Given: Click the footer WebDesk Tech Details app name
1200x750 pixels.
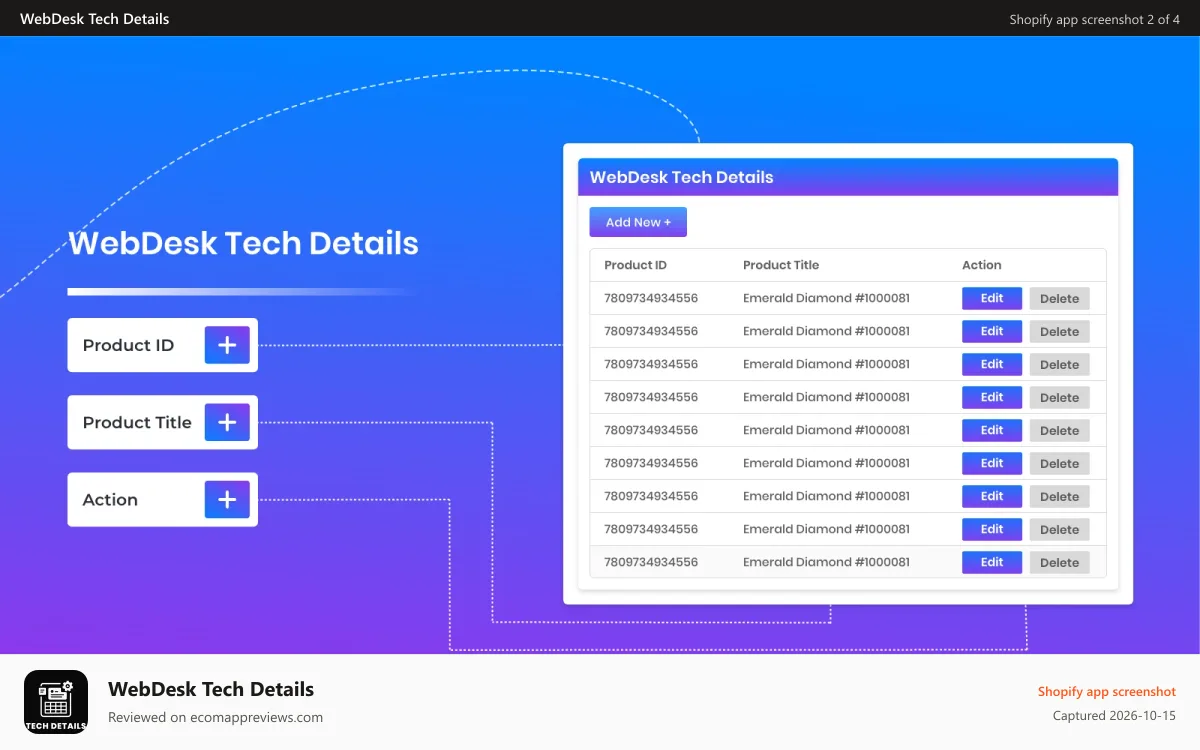Looking at the screenshot, I should [211, 689].
